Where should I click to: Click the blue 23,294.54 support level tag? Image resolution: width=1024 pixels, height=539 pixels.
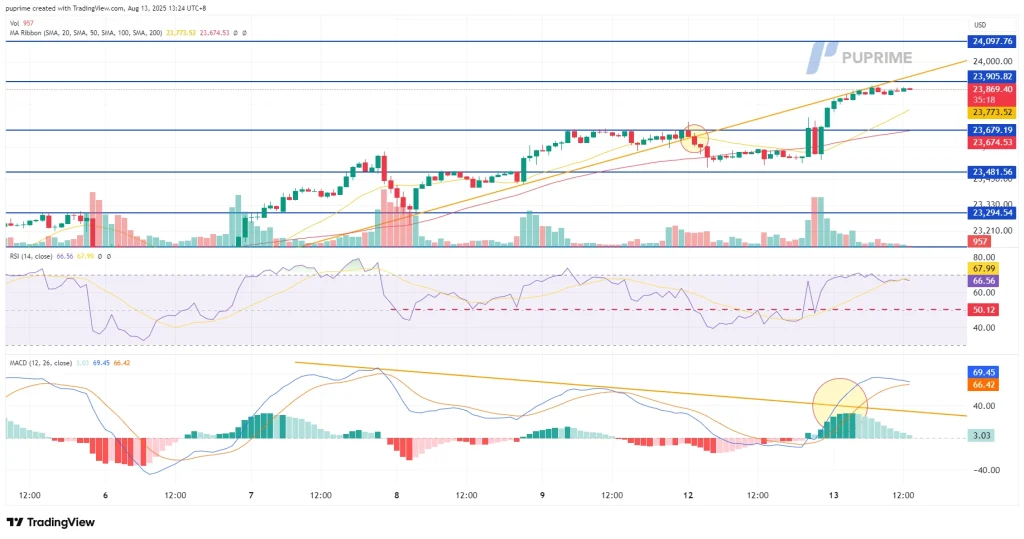[x=992, y=213]
